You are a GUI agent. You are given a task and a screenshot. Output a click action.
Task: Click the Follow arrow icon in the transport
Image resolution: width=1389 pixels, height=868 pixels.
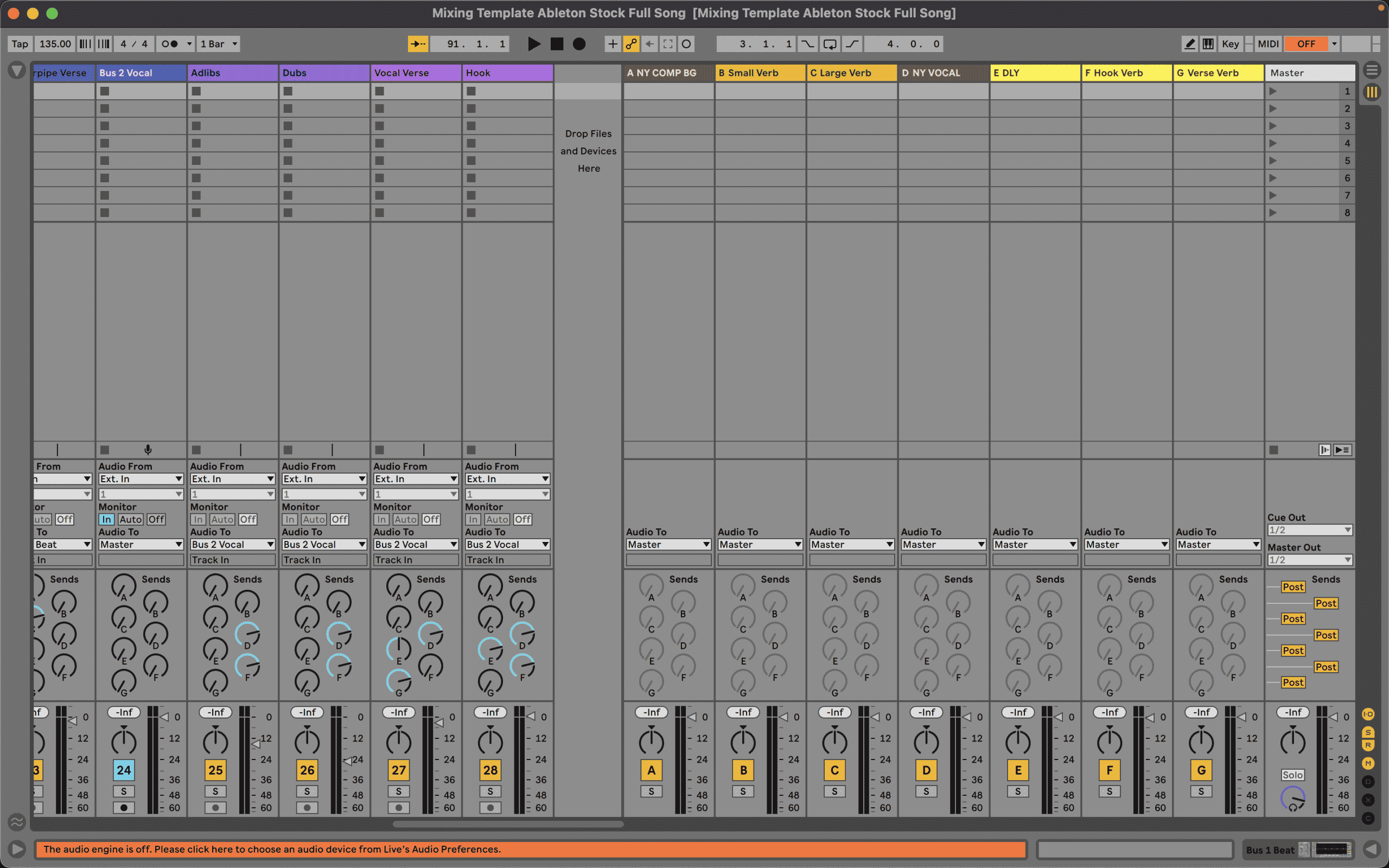click(418, 43)
